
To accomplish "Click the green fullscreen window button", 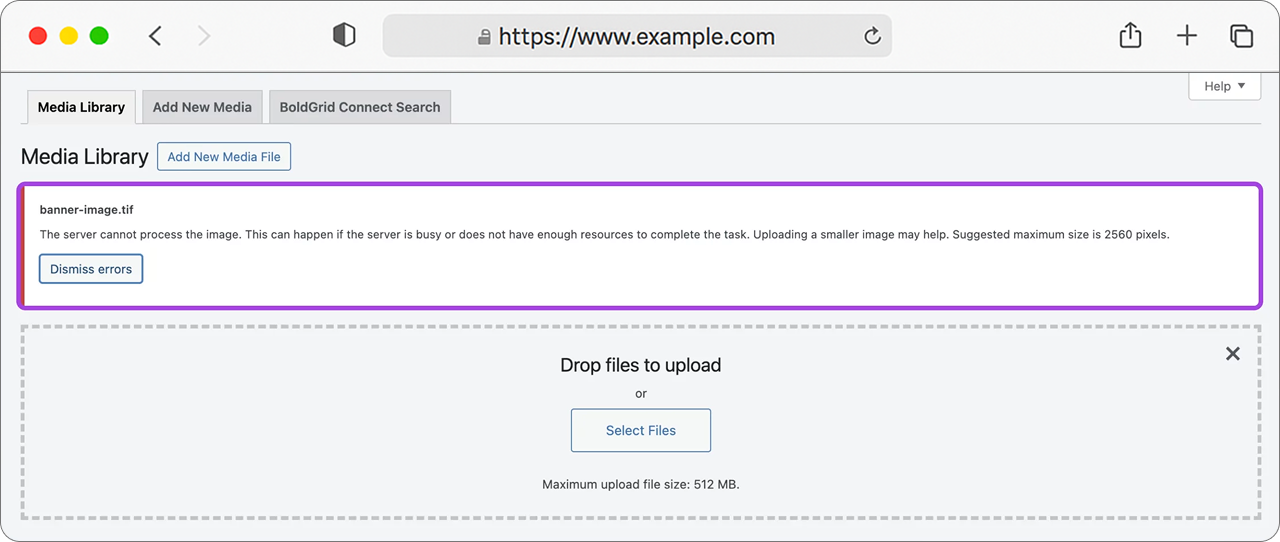I will pos(99,36).
